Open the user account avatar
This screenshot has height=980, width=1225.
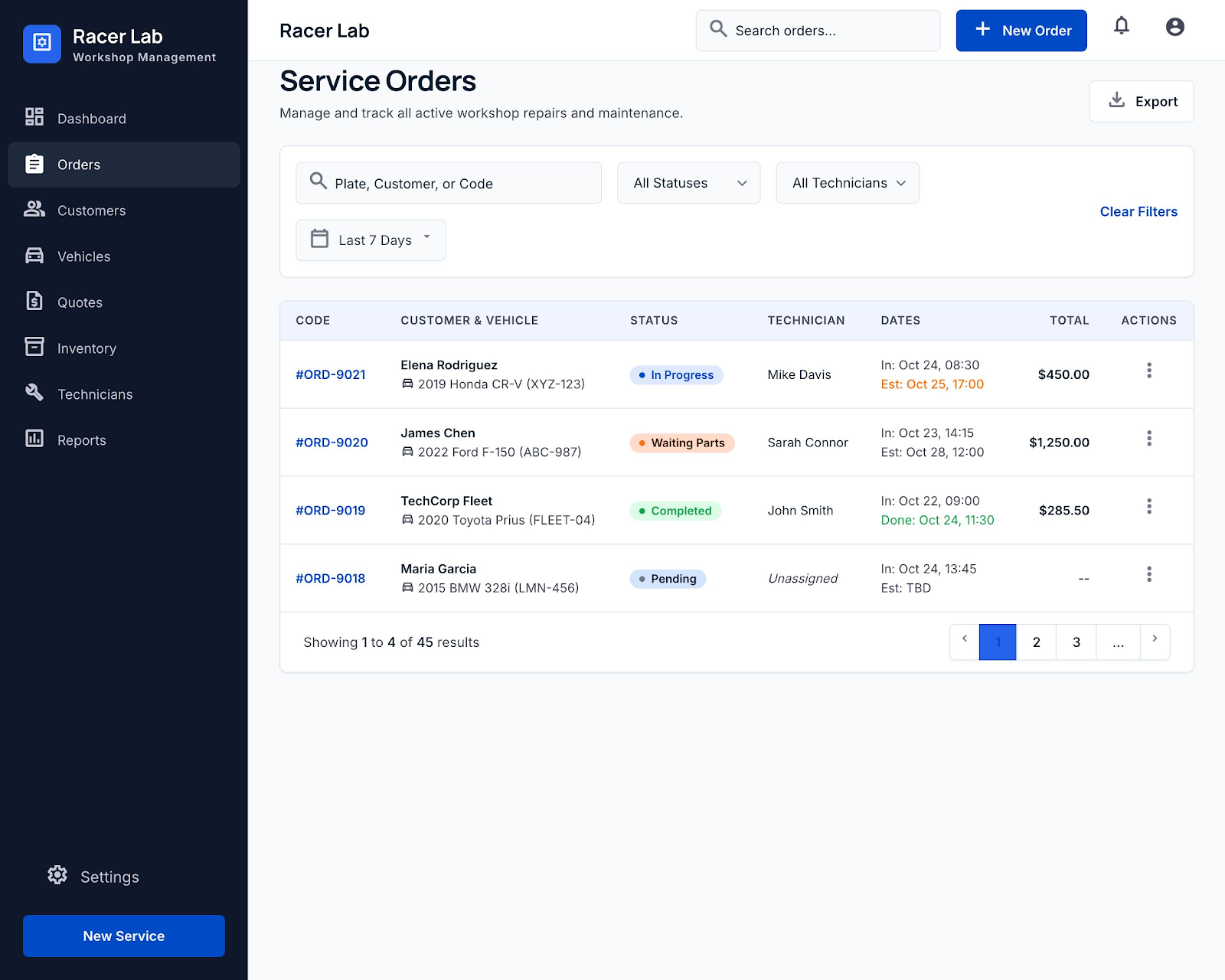[1174, 27]
